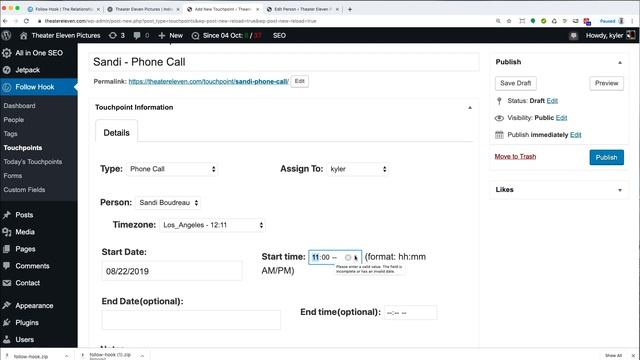The image size is (640, 360).
Task: Collapse Touchpoint Information panel
Action: pyautogui.click(x=470, y=107)
